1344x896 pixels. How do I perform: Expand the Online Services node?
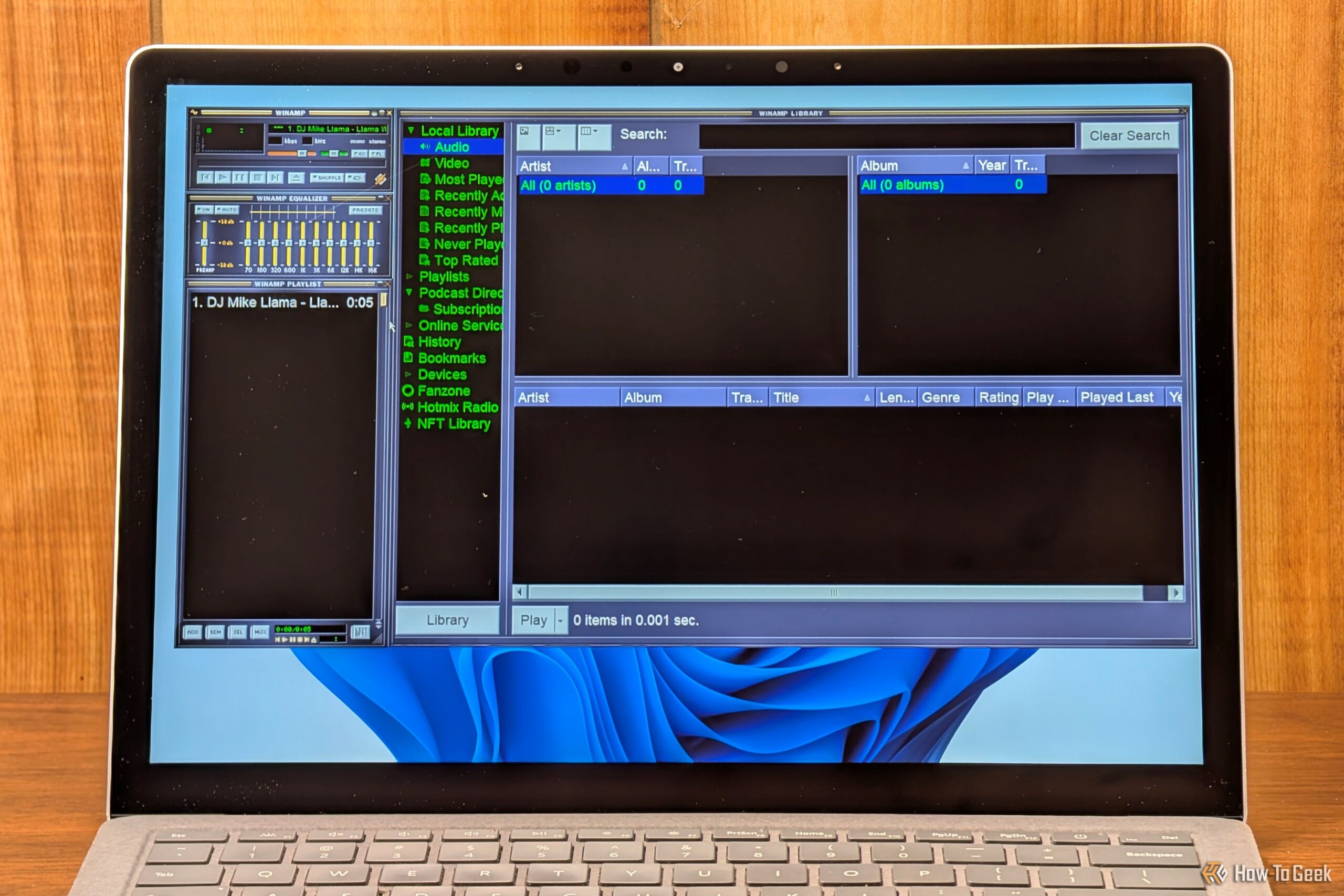coord(408,325)
